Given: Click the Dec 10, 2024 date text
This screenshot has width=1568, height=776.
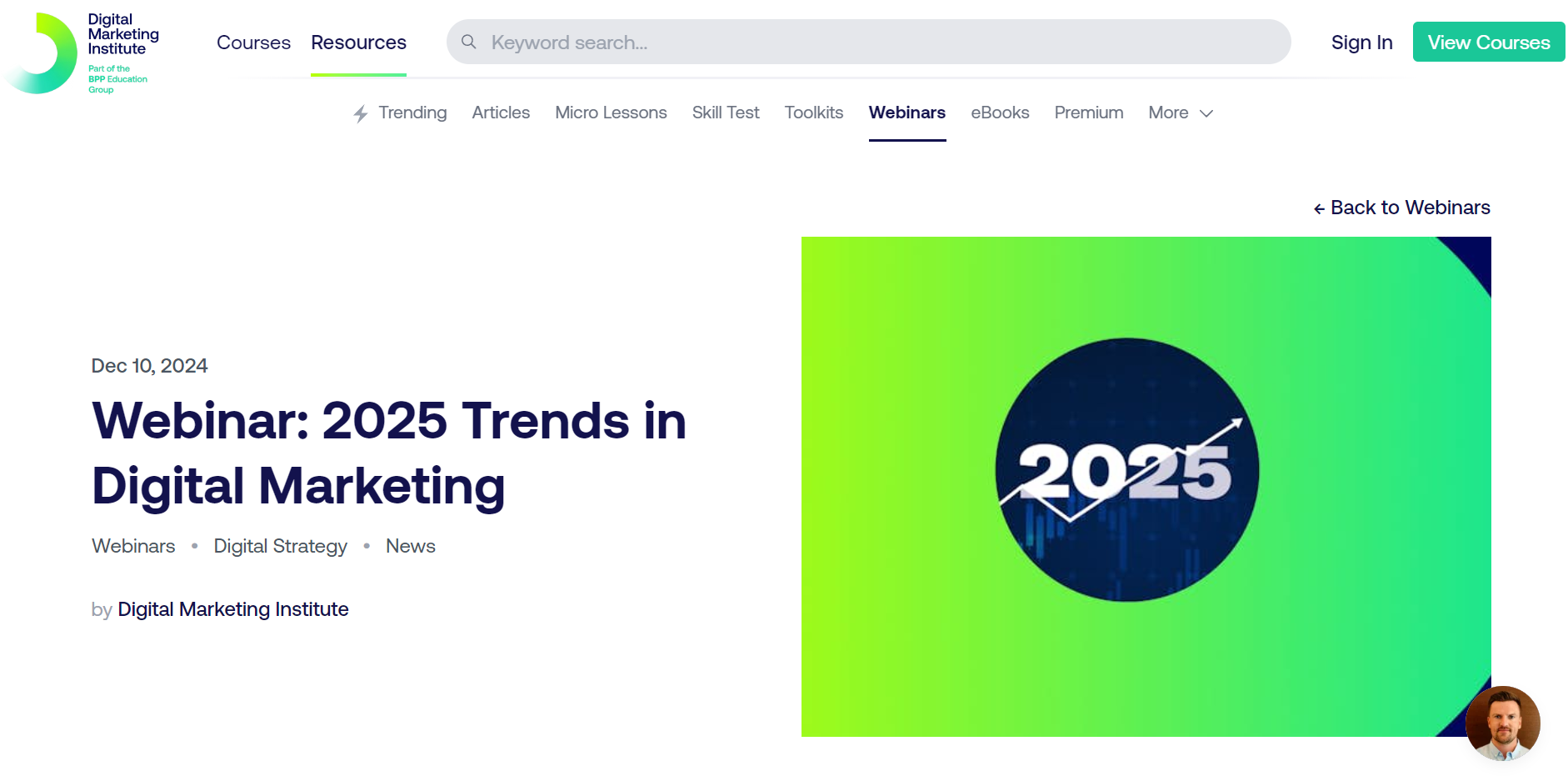Looking at the screenshot, I should click(x=149, y=366).
